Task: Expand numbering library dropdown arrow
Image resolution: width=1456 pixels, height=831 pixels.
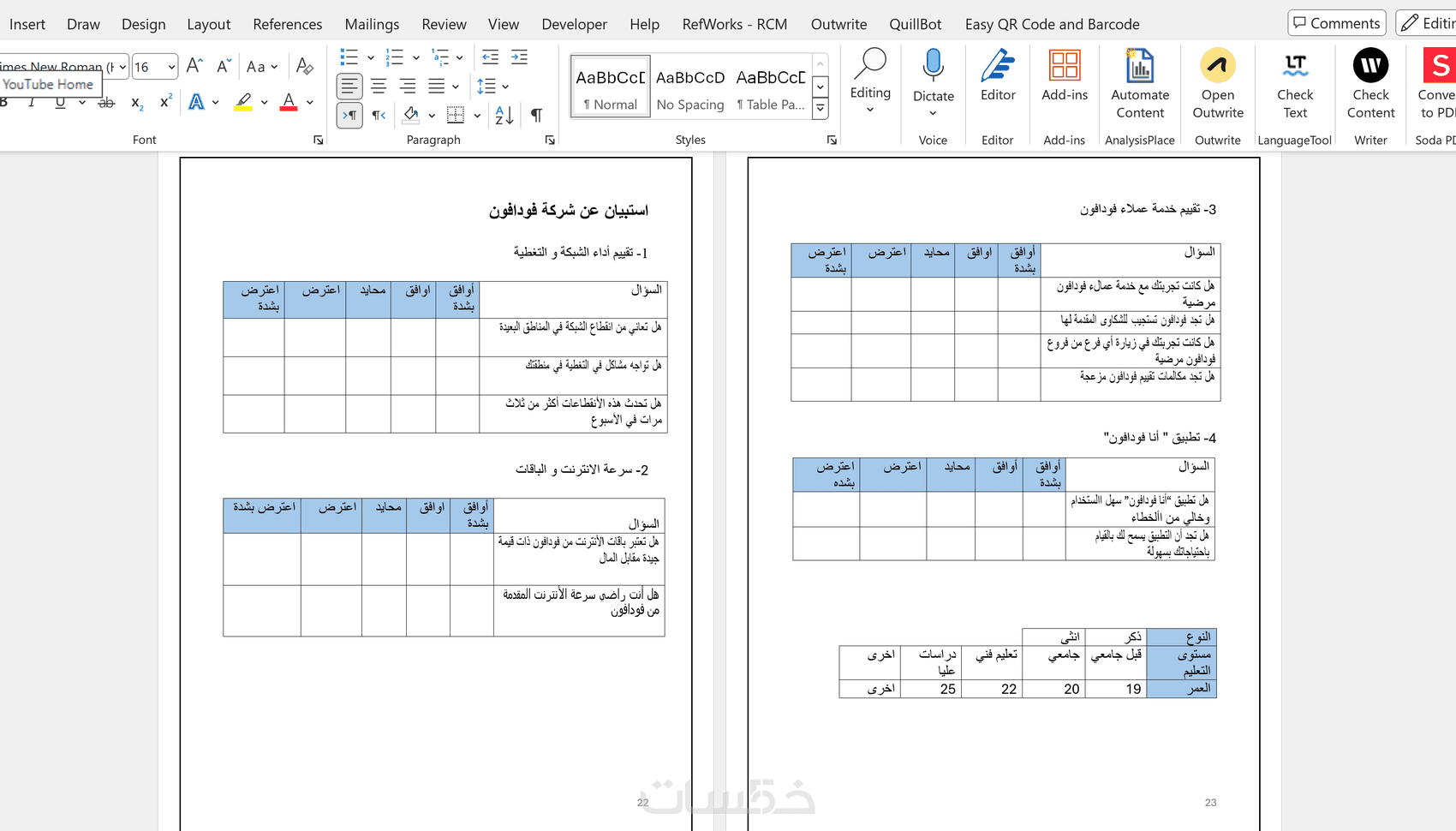Action: (x=416, y=57)
